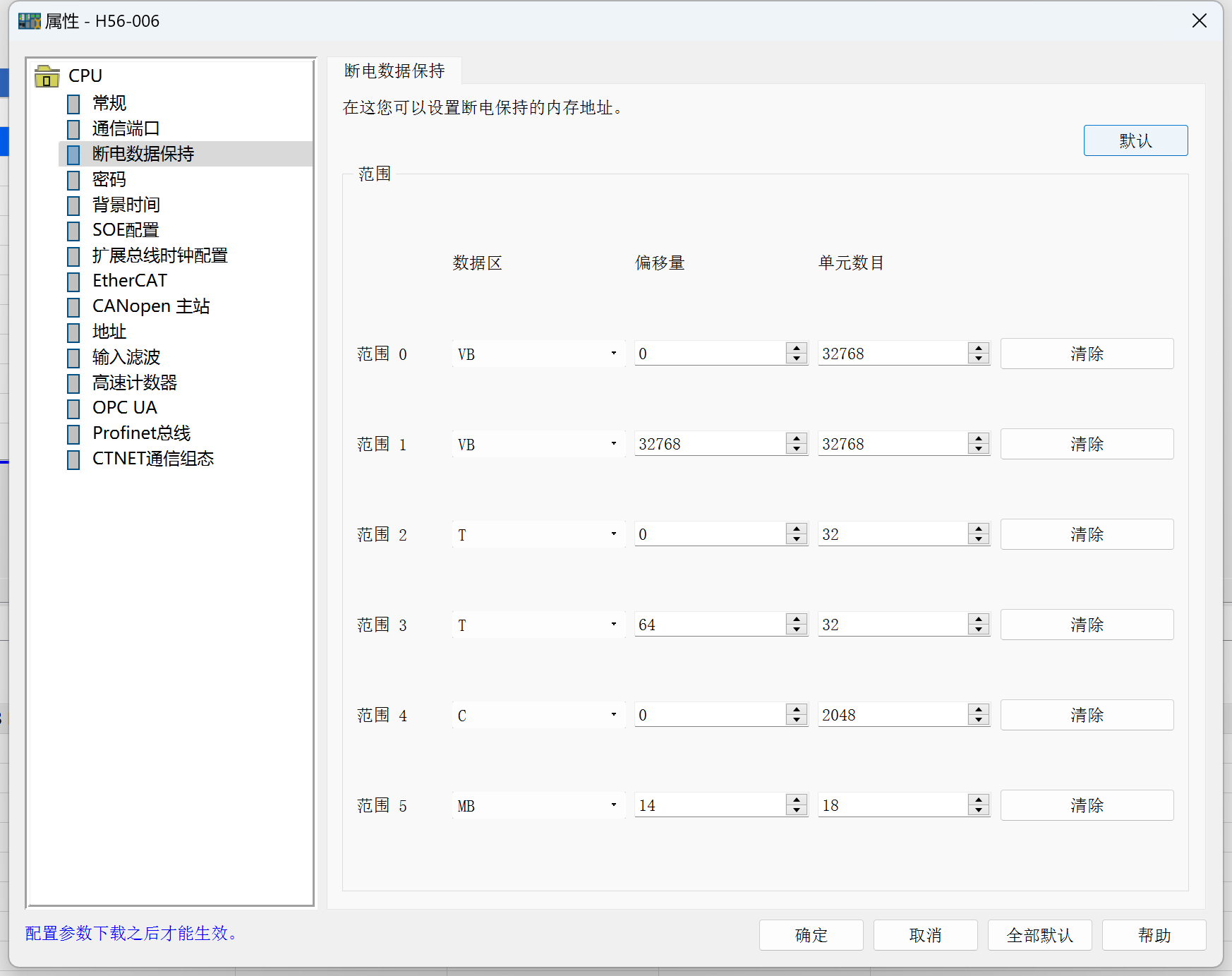Select 通信端口 in the CPU tree
1232x976 pixels.
tap(126, 128)
